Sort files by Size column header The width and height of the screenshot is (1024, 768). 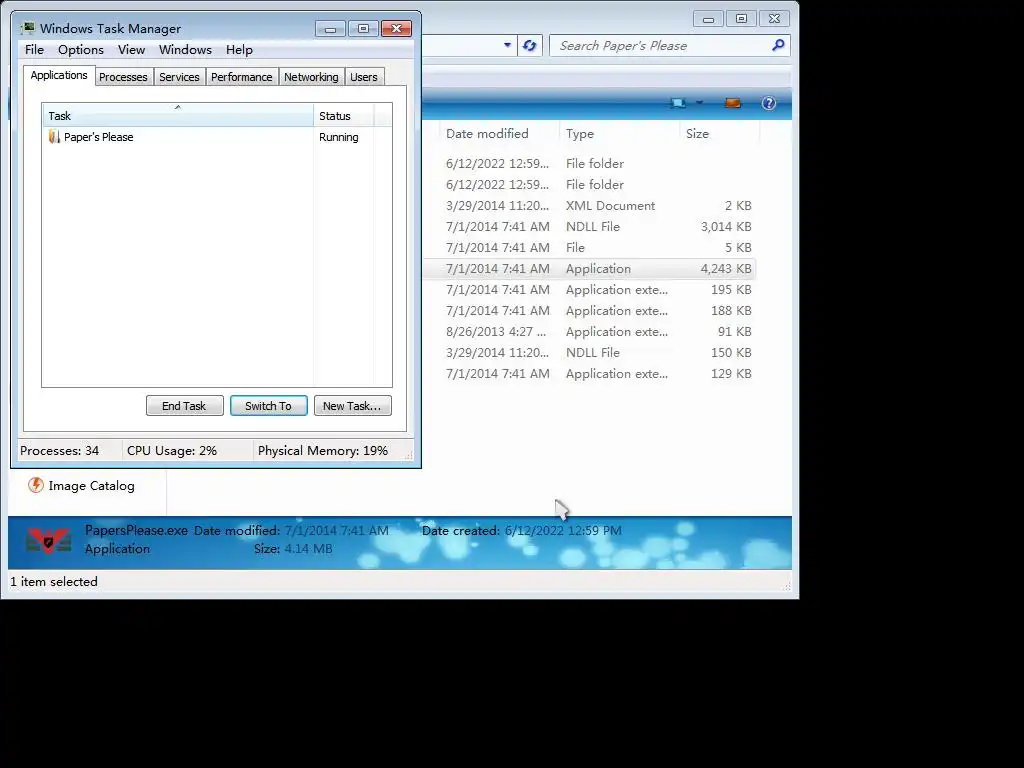point(720,134)
